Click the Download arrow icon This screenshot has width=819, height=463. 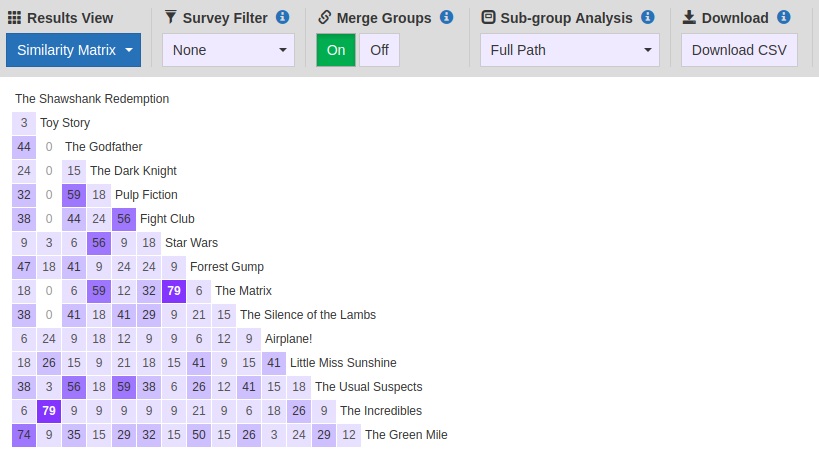tap(689, 17)
